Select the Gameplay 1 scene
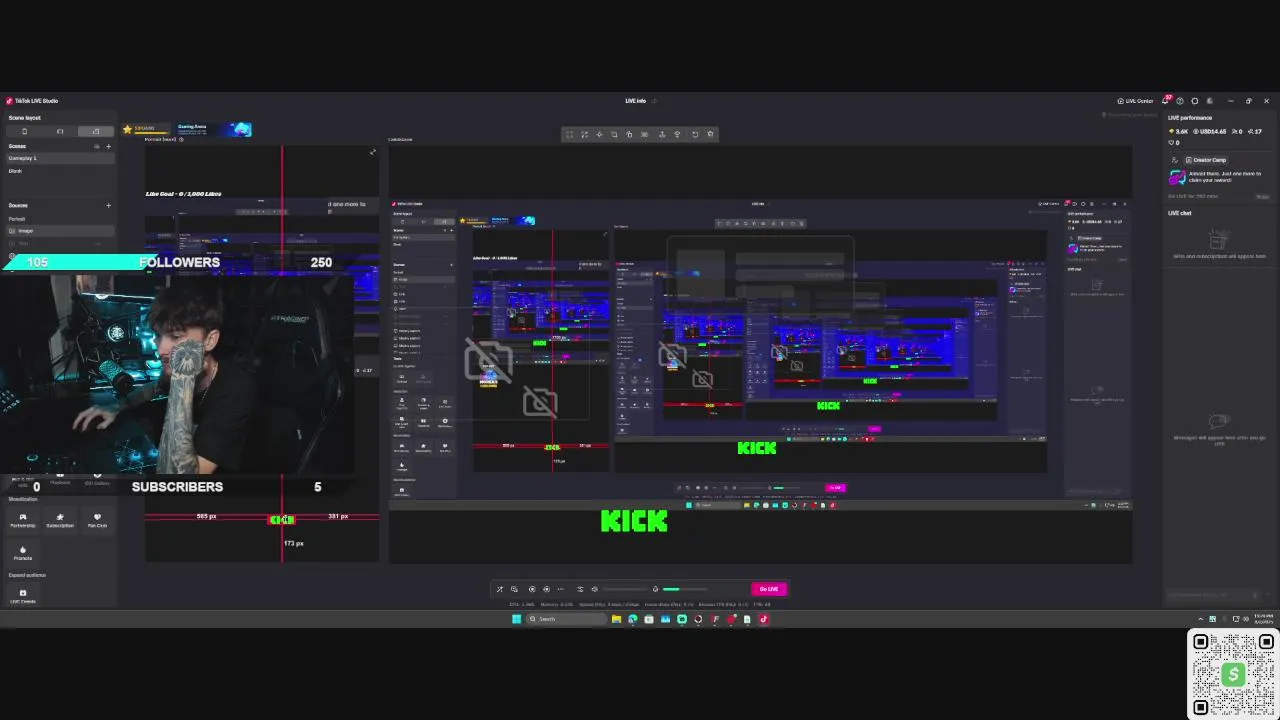 60,158
